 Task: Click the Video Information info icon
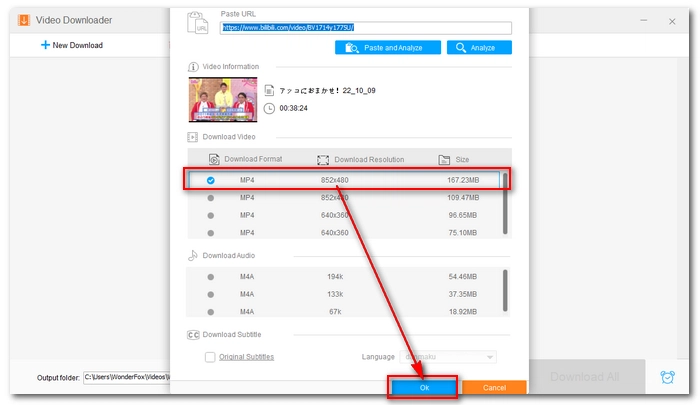coord(193,67)
